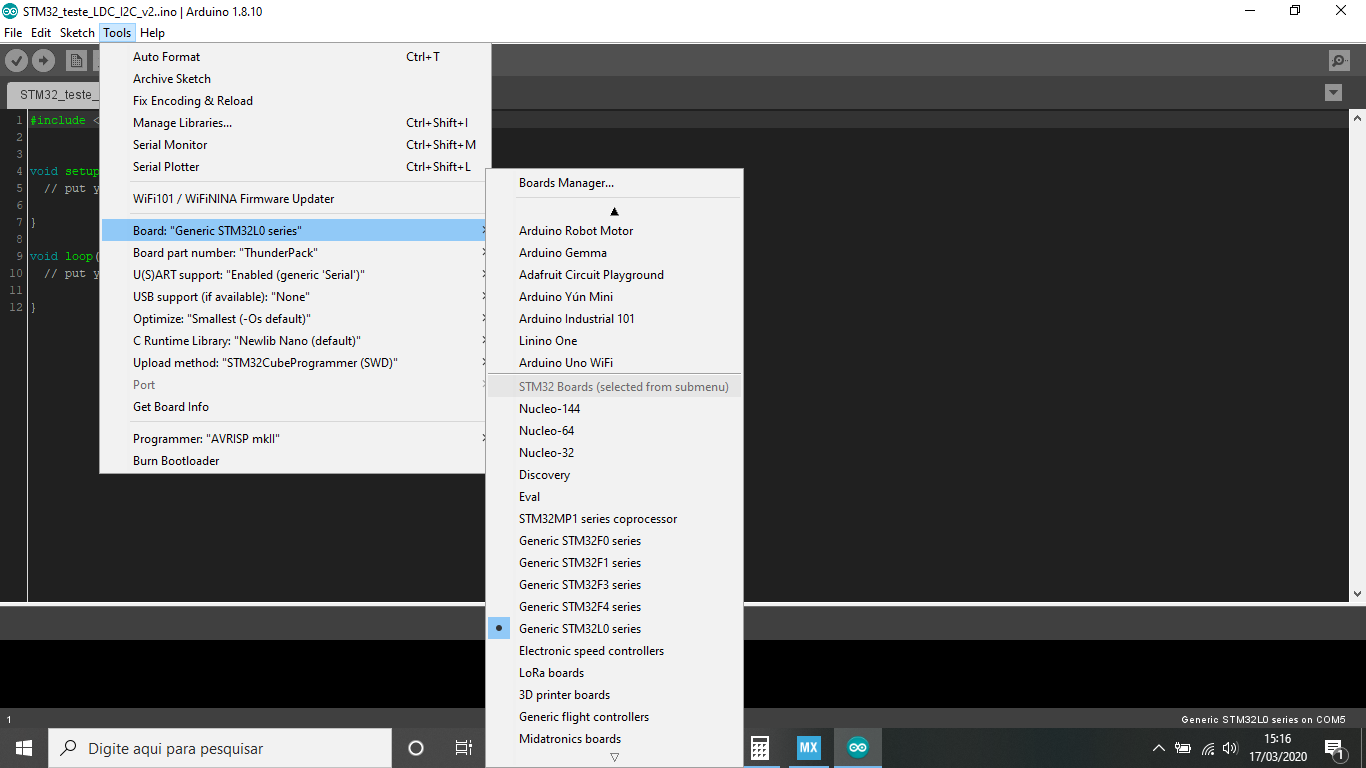
Task: Choose Archive Sketch
Action: 296,79
